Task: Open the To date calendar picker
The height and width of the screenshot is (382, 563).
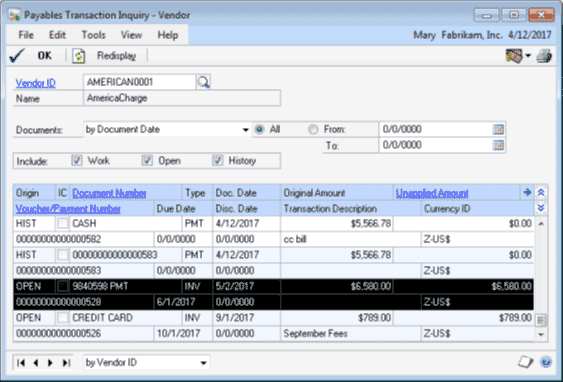Action: (498, 145)
